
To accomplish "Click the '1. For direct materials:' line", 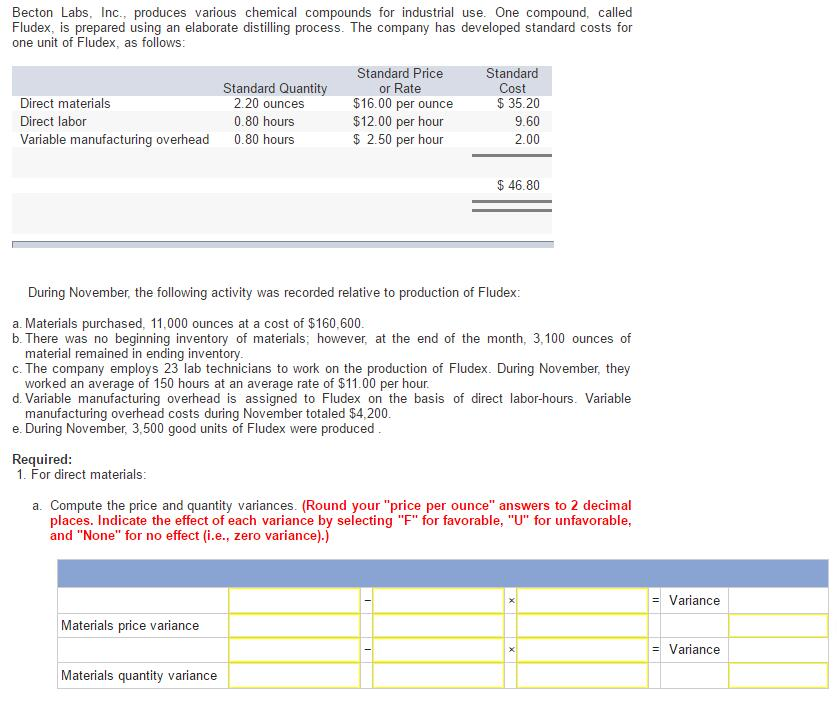I will point(81,475).
